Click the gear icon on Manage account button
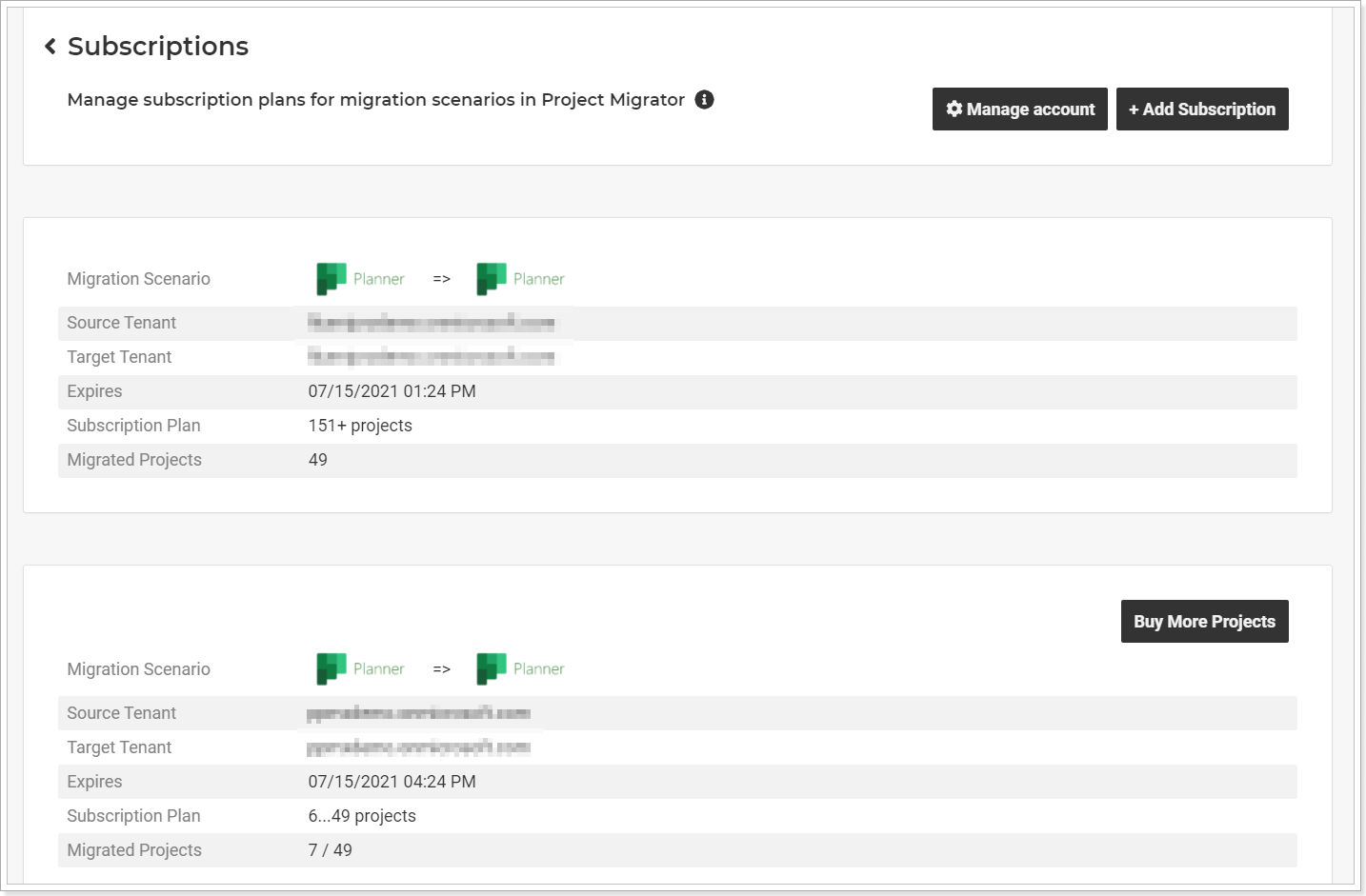The width and height of the screenshot is (1366, 896). pos(954,109)
